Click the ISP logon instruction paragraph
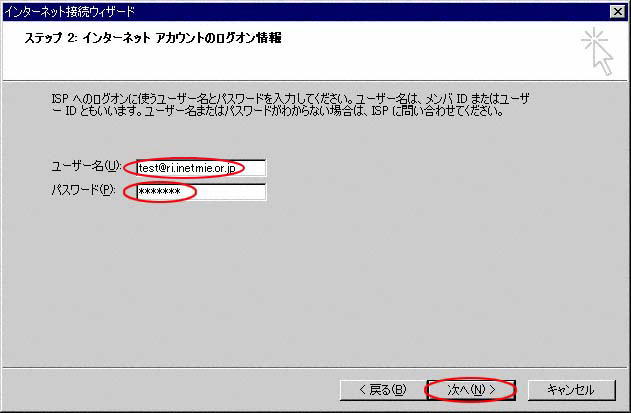 coord(291,105)
